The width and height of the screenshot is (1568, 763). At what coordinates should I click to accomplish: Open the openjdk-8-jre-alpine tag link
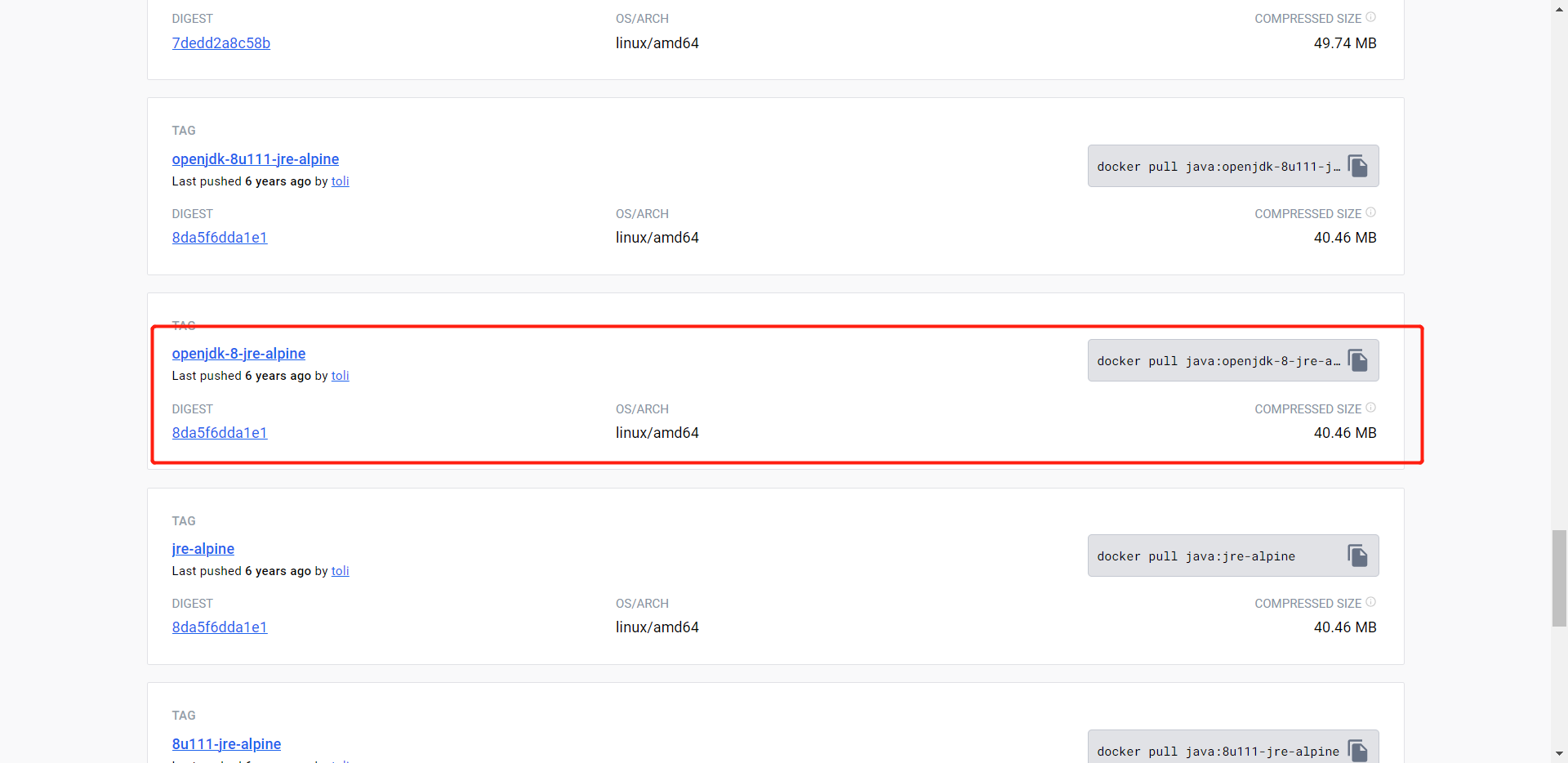tap(238, 354)
